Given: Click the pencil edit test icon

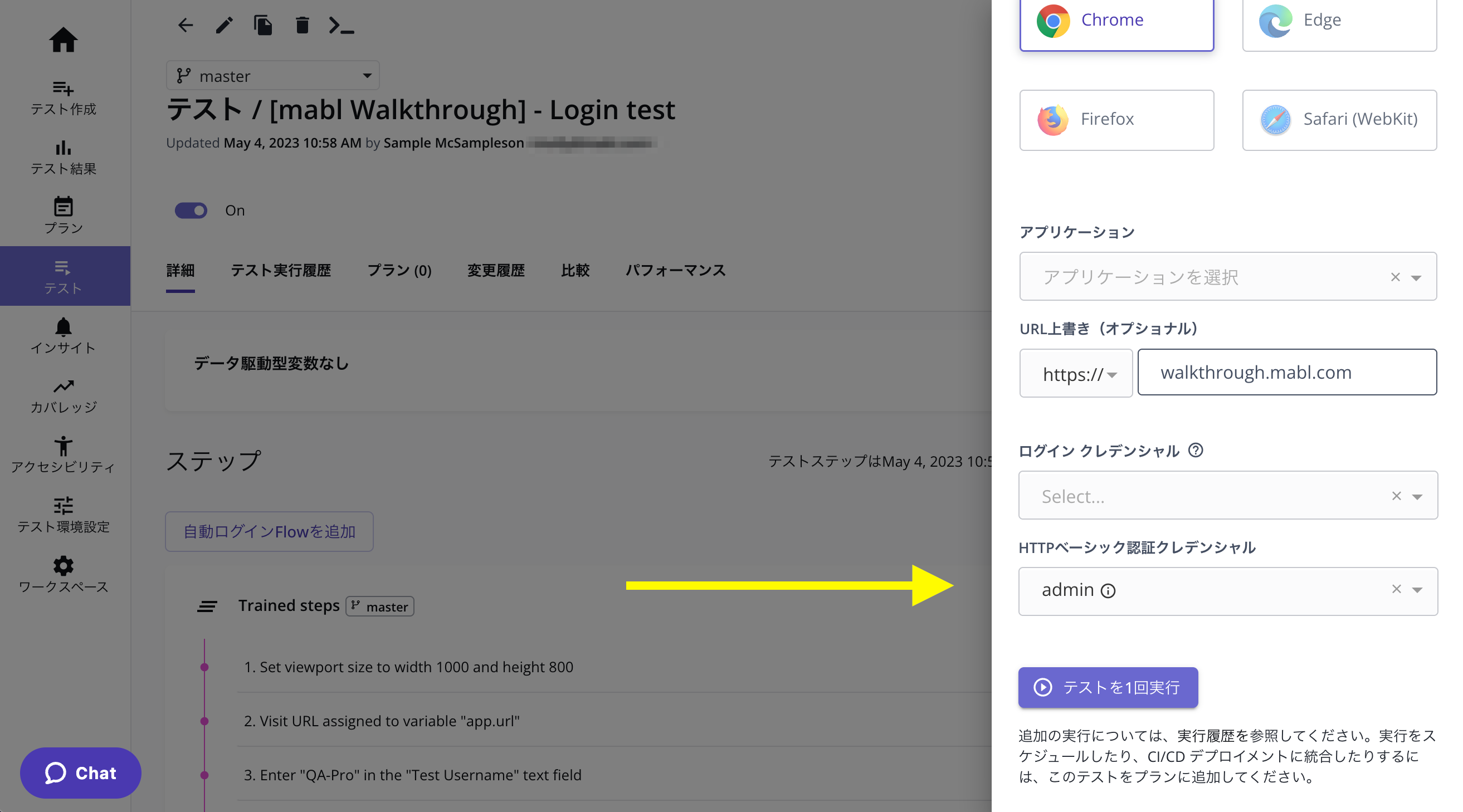Looking at the screenshot, I should [x=224, y=26].
